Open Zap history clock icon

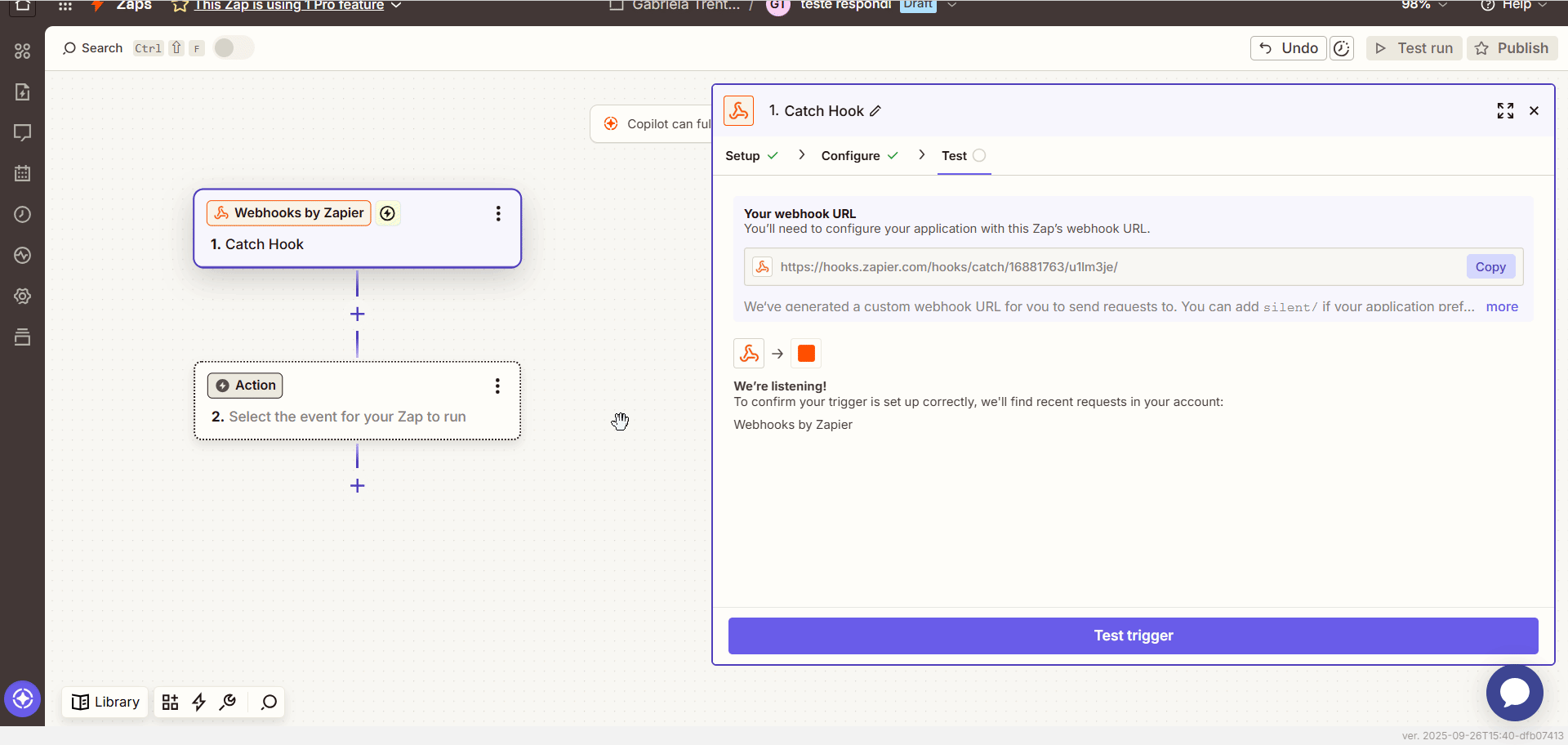click(x=22, y=214)
